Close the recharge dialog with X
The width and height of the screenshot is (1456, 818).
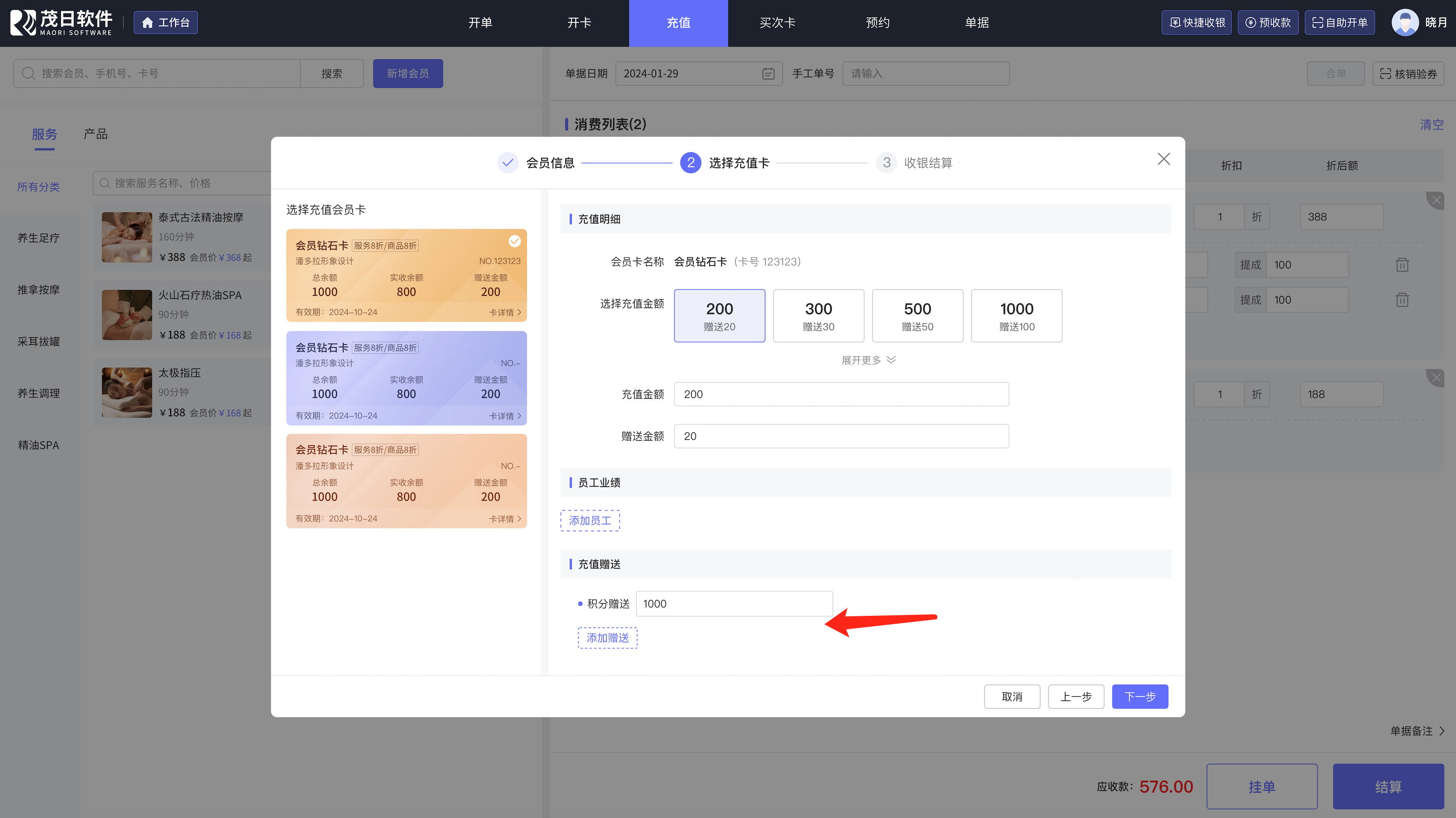[x=1163, y=159]
